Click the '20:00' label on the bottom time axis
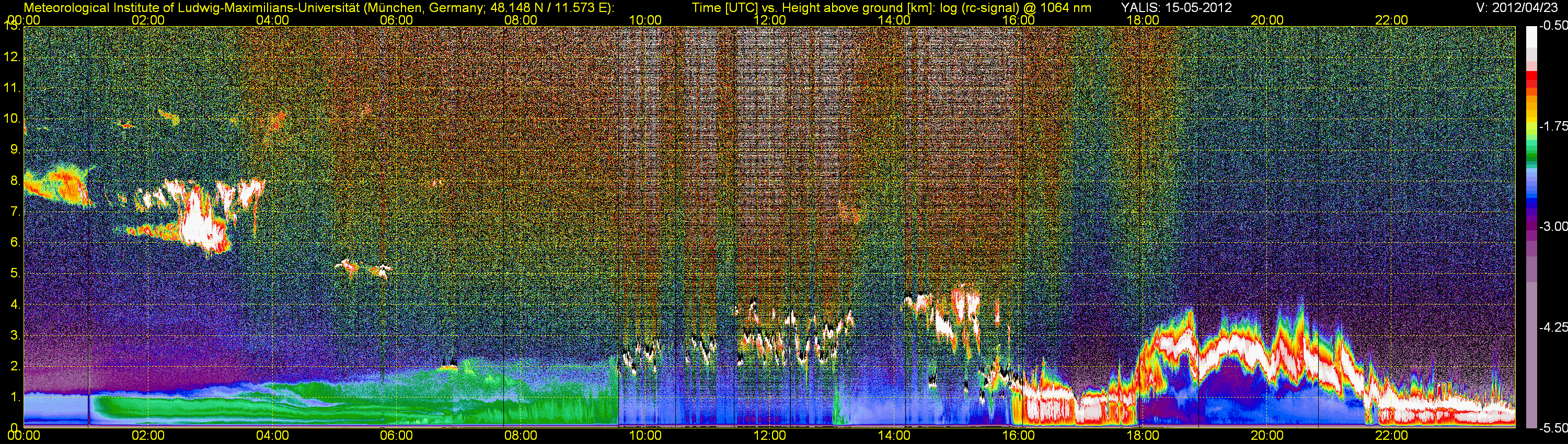 tap(1267, 436)
